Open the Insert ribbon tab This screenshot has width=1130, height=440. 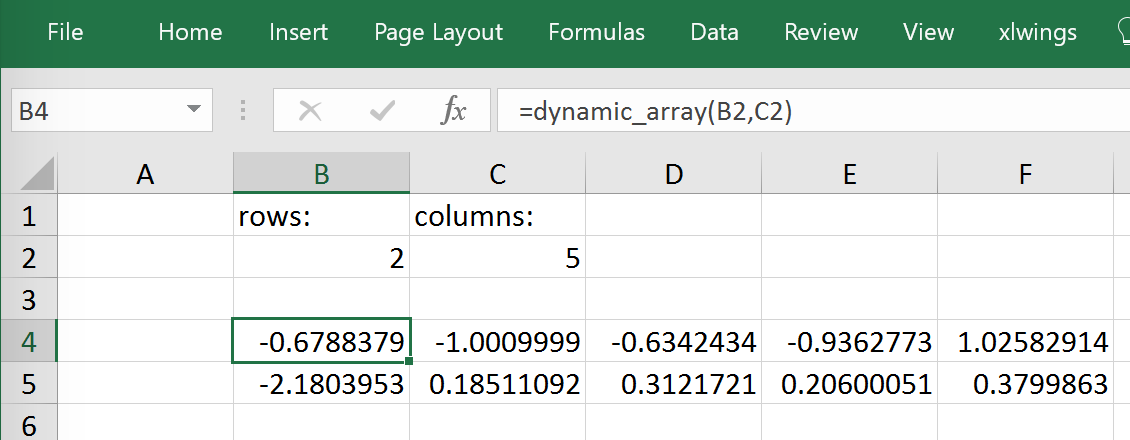pyautogui.click(x=298, y=32)
